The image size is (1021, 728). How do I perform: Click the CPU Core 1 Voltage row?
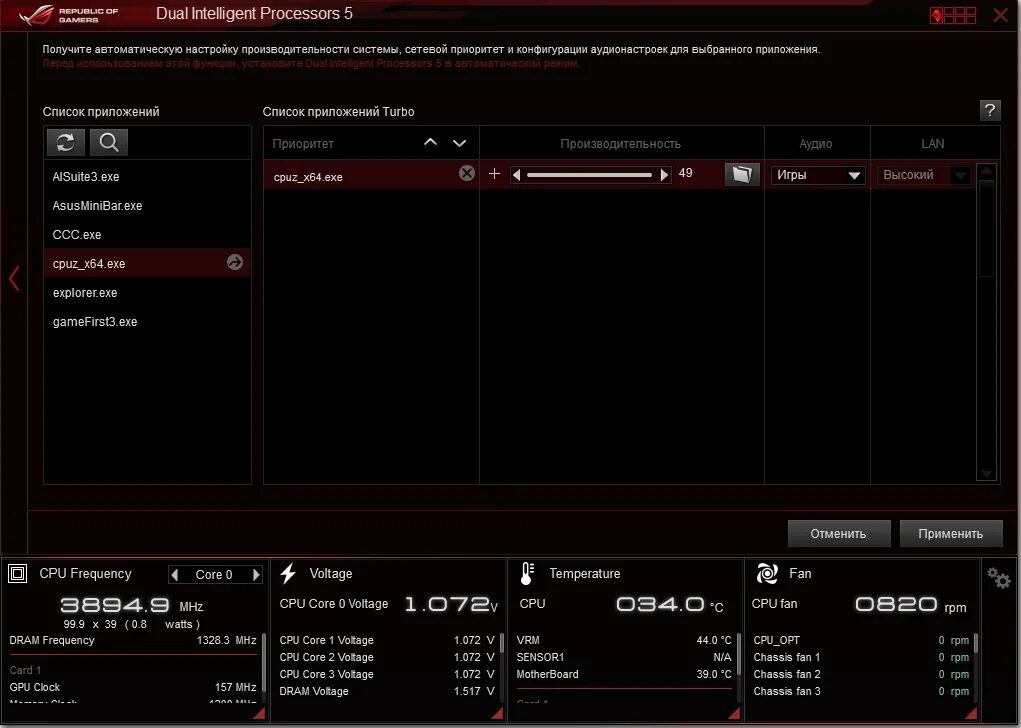click(387, 640)
